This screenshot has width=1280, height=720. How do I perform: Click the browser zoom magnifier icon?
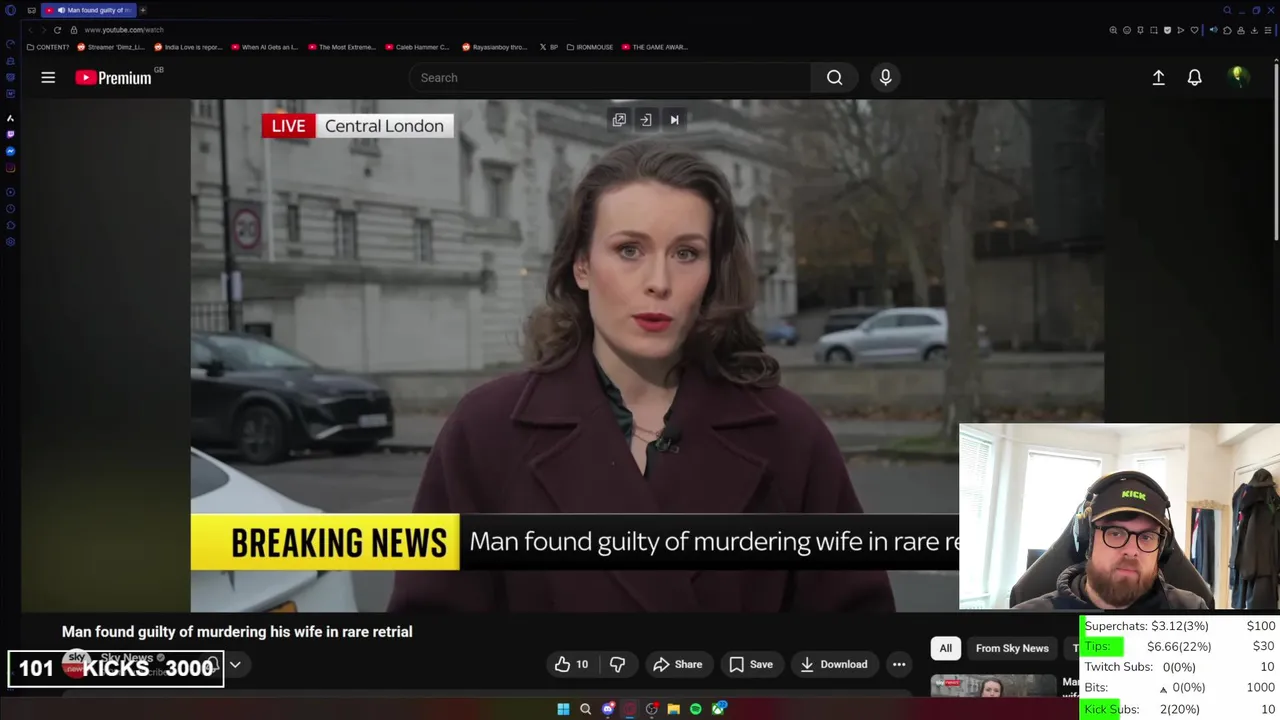click(1113, 30)
